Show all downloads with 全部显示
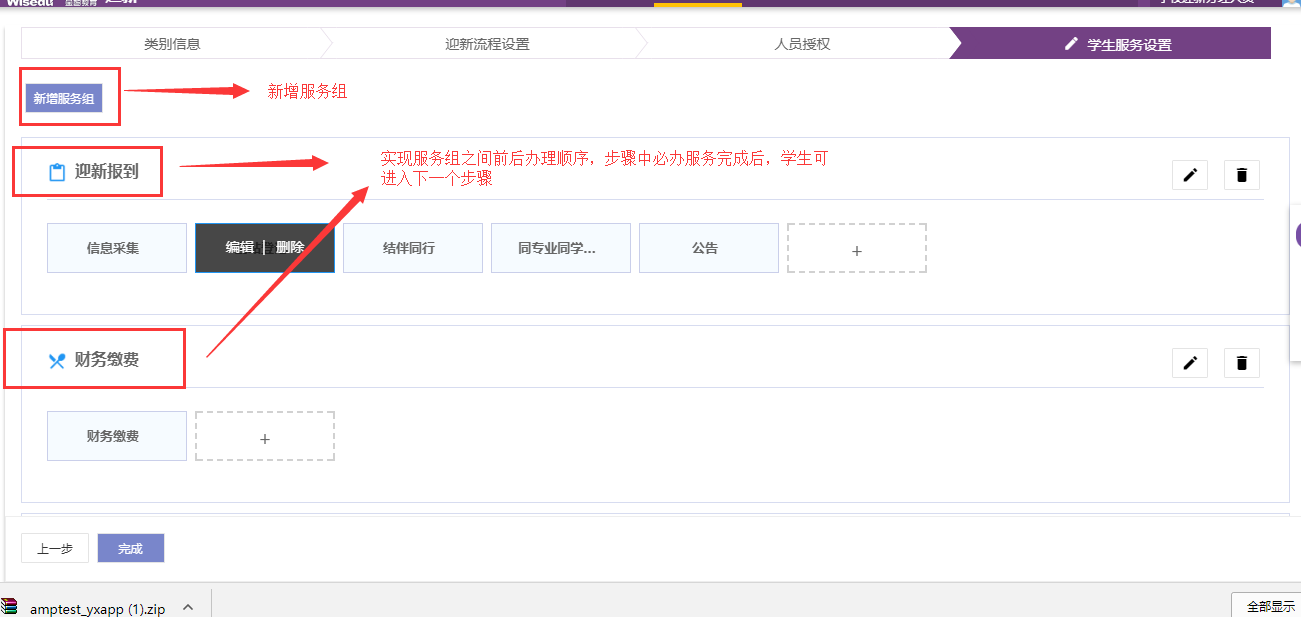Image resolution: width=1301 pixels, height=617 pixels. point(1270,606)
